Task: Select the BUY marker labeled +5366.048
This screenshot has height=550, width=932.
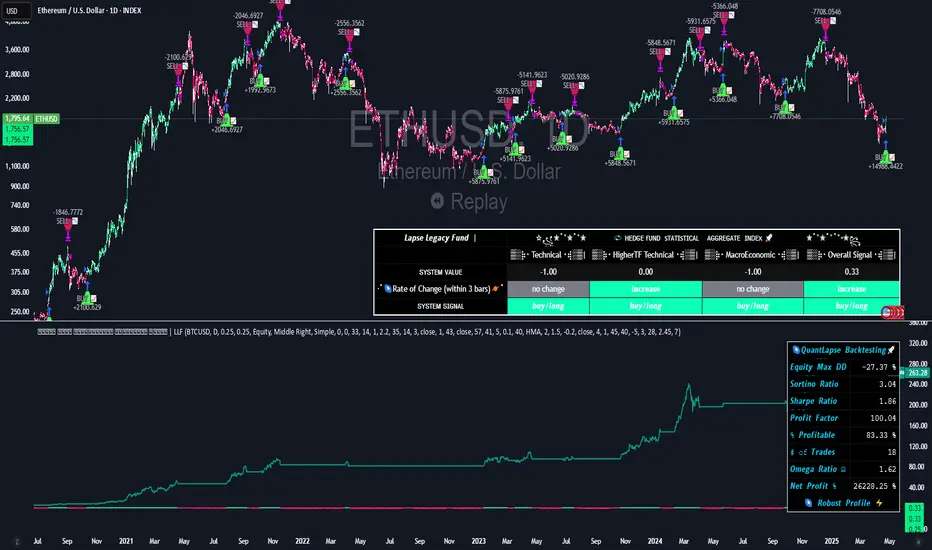Action: [x=723, y=90]
